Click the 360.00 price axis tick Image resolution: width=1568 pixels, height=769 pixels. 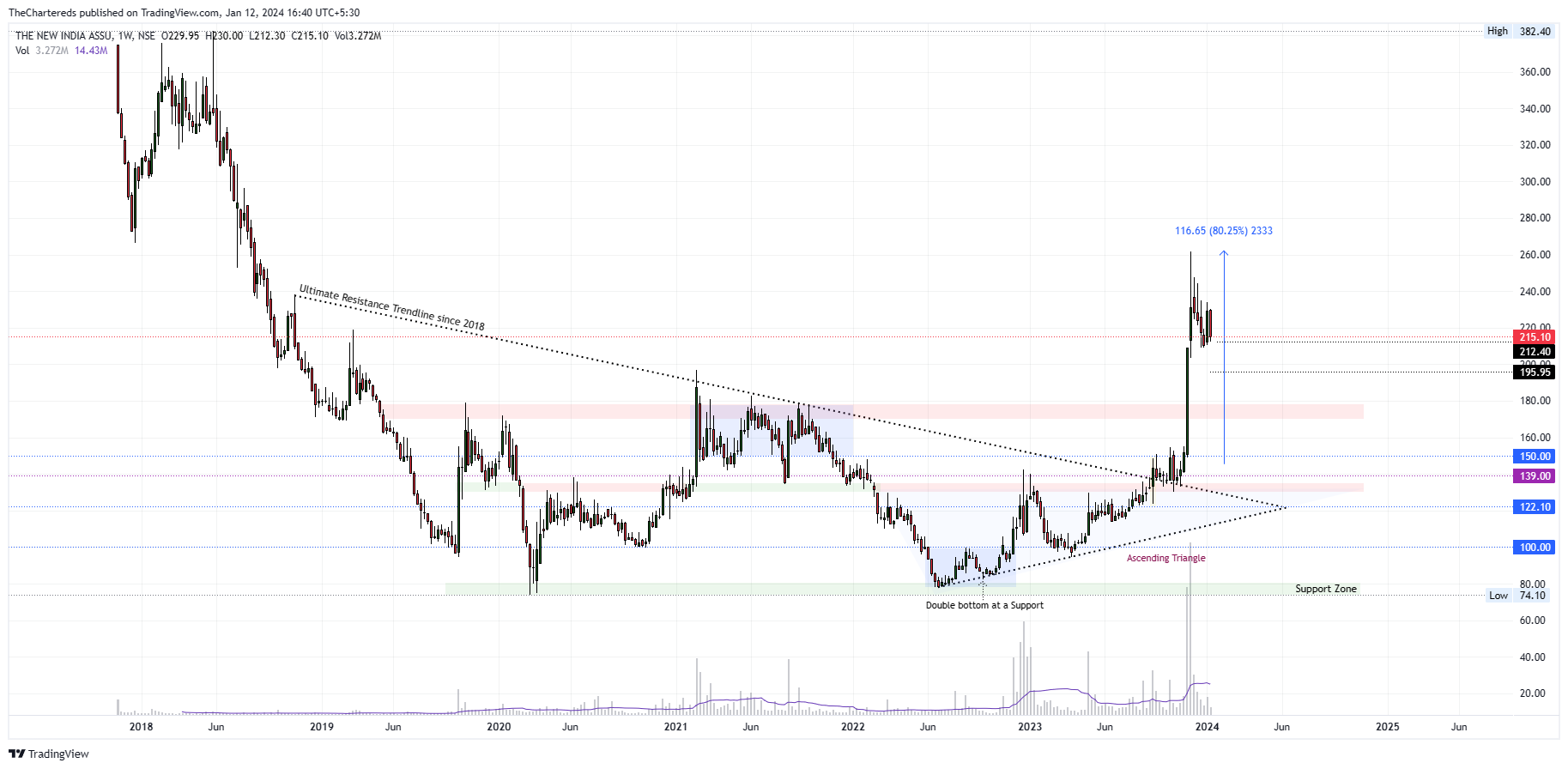1535,72
